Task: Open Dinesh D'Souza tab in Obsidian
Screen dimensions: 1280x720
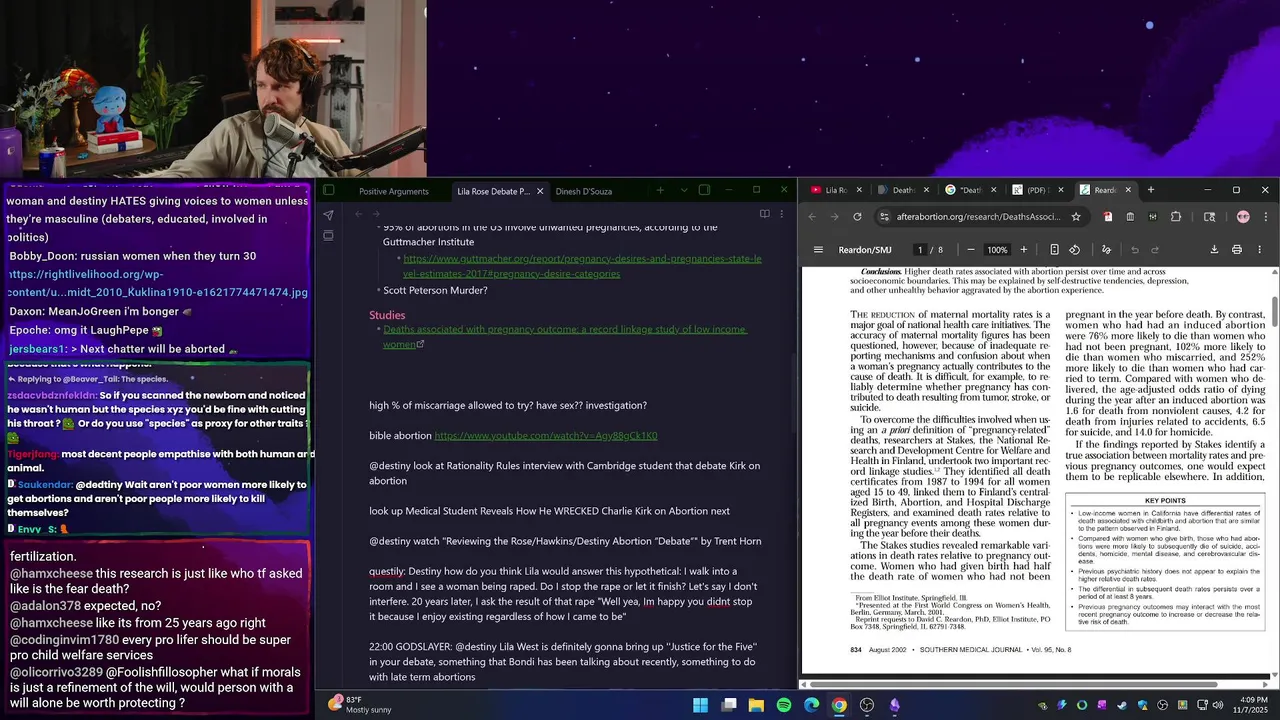Action: tap(584, 191)
